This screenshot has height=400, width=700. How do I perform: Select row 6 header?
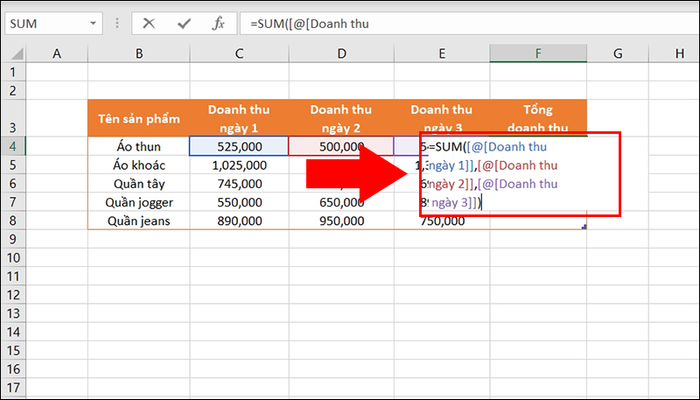coord(13,183)
